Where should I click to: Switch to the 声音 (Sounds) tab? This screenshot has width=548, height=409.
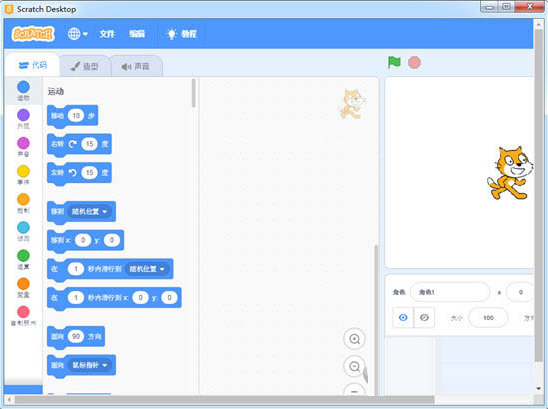coord(136,66)
